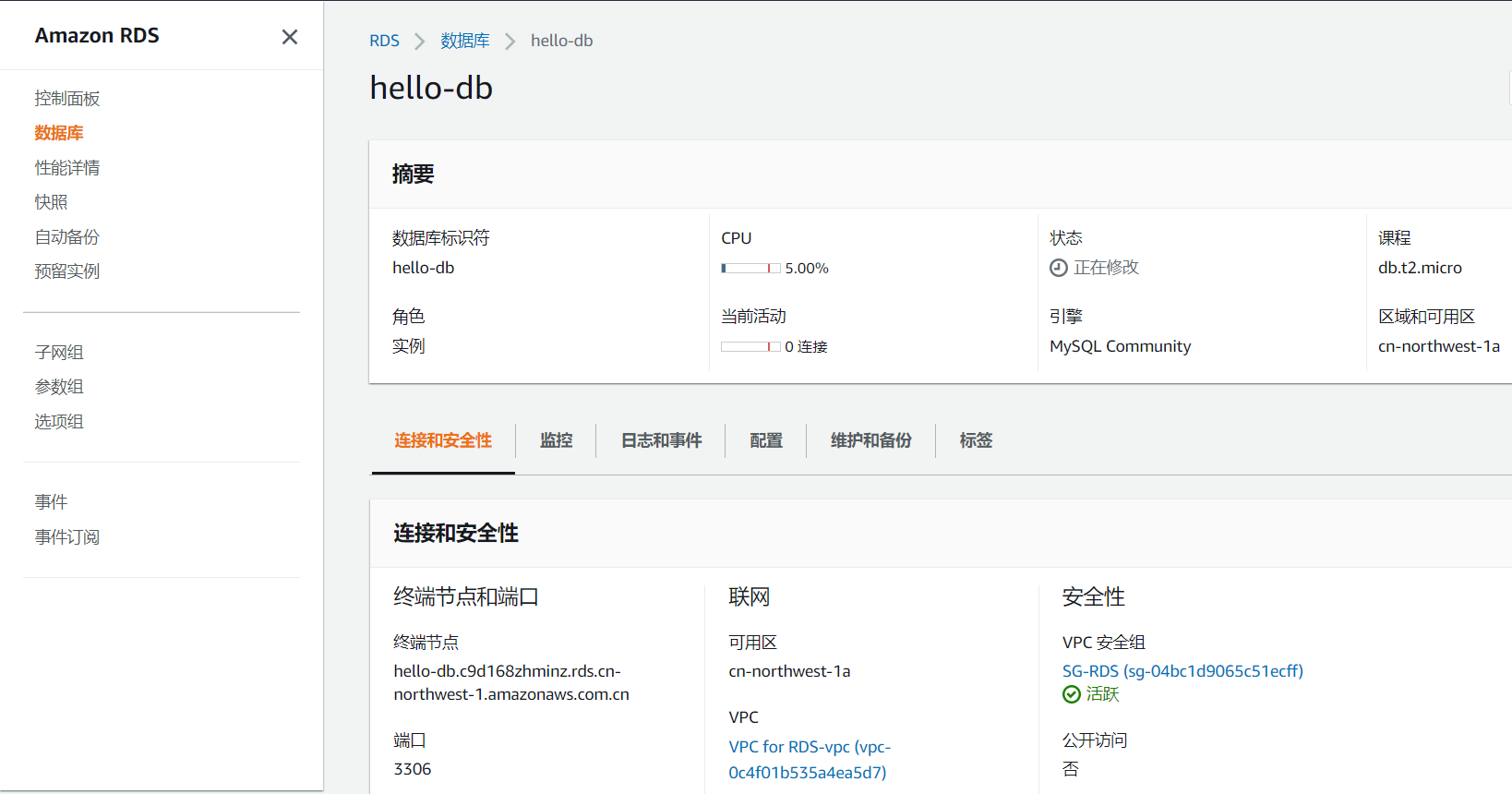The width and height of the screenshot is (1512, 794).
Task: Click 否 under 公开访问
Action: tap(1071, 769)
